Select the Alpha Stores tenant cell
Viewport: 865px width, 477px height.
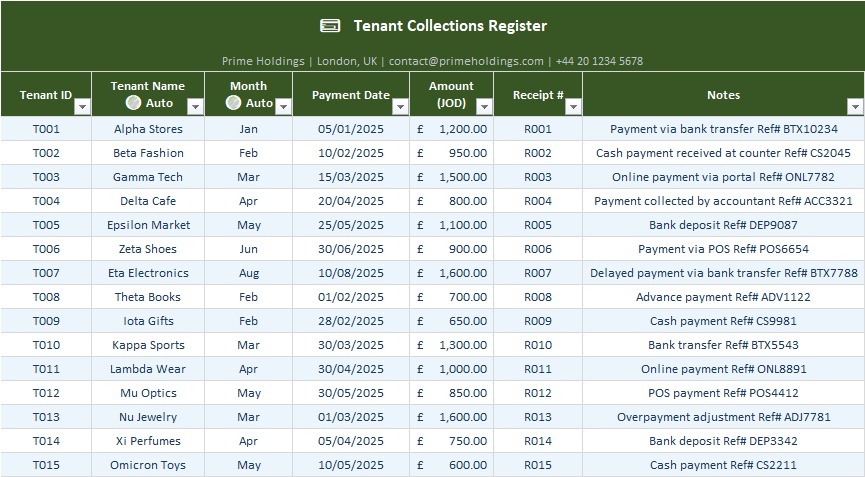click(x=148, y=129)
